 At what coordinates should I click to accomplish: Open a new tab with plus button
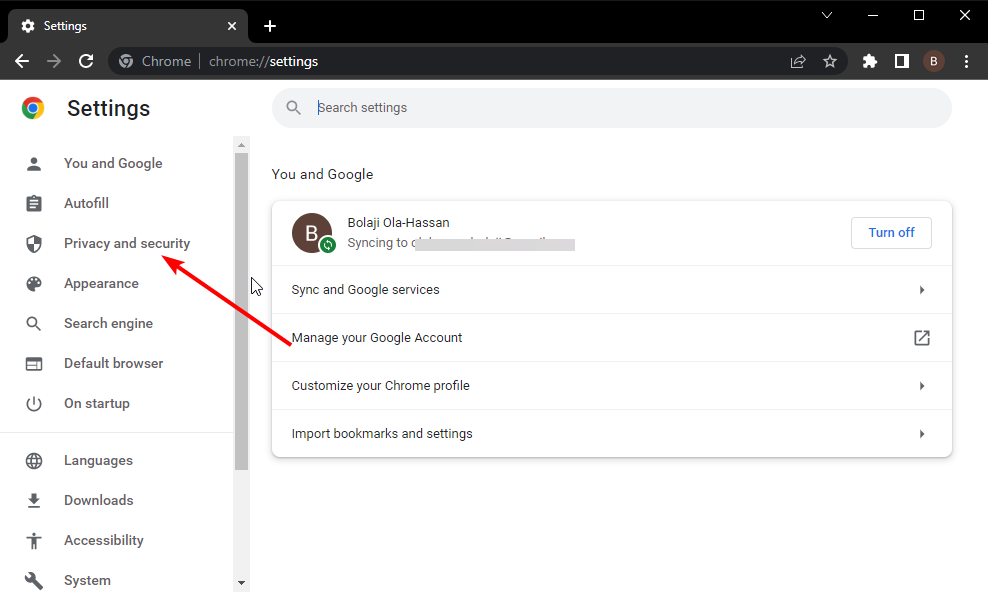(x=270, y=26)
